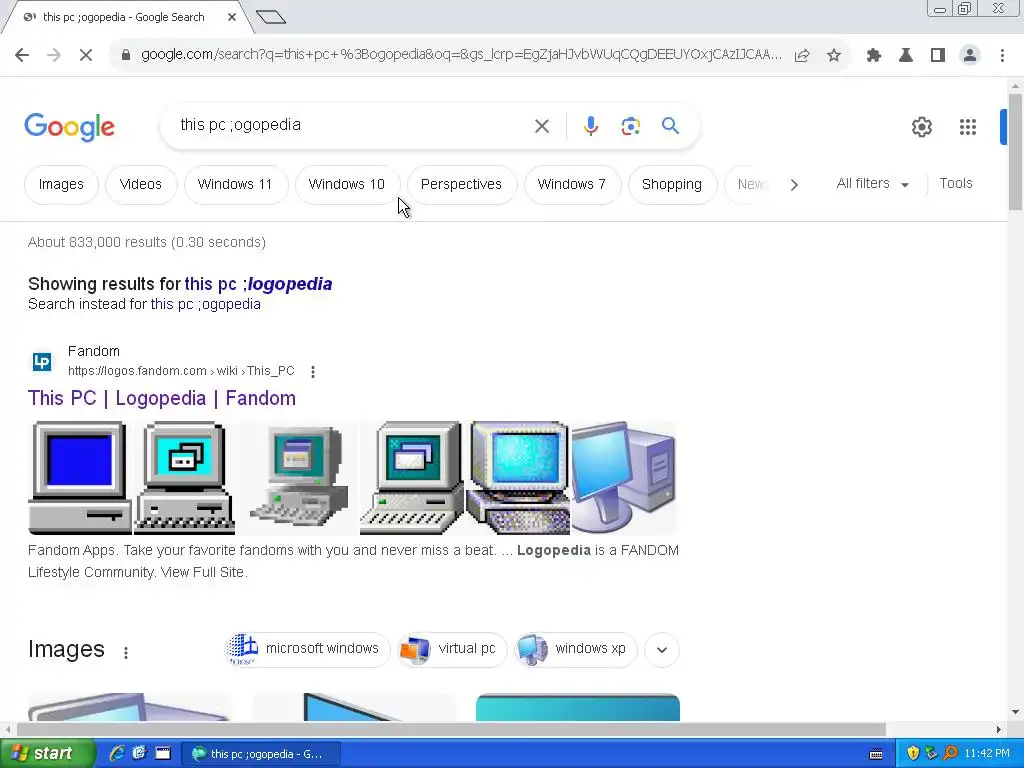Viewport: 1024px width, 768px height.
Task: Click the horizontal scrollbar thumb
Action: coord(451,729)
